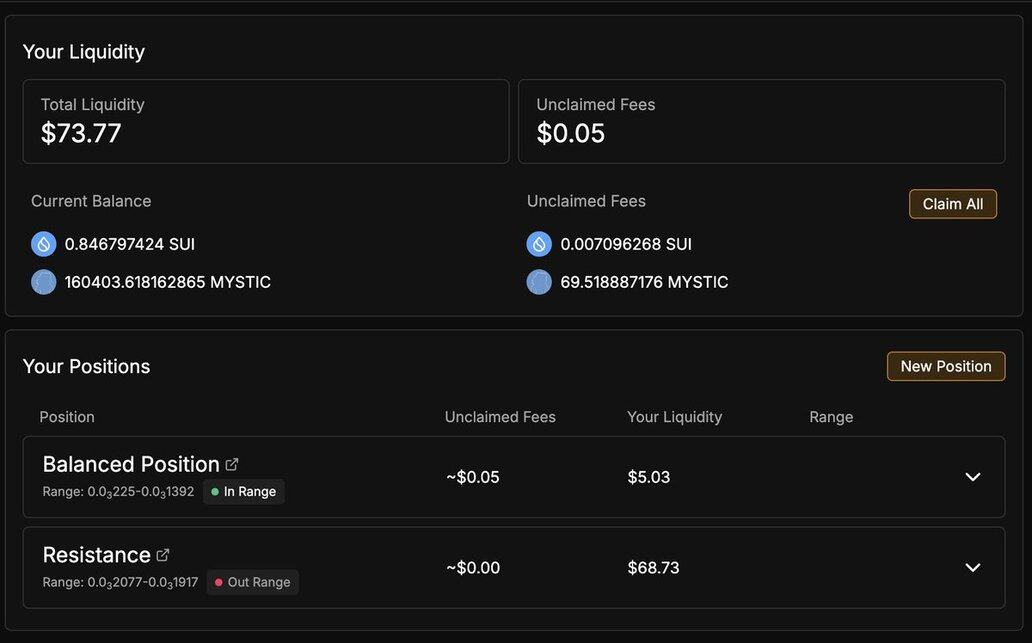Click the Unclaimed Fees $0.05 card
The width and height of the screenshot is (1032, 643).
pyautogui.click(x=761, y=121)
